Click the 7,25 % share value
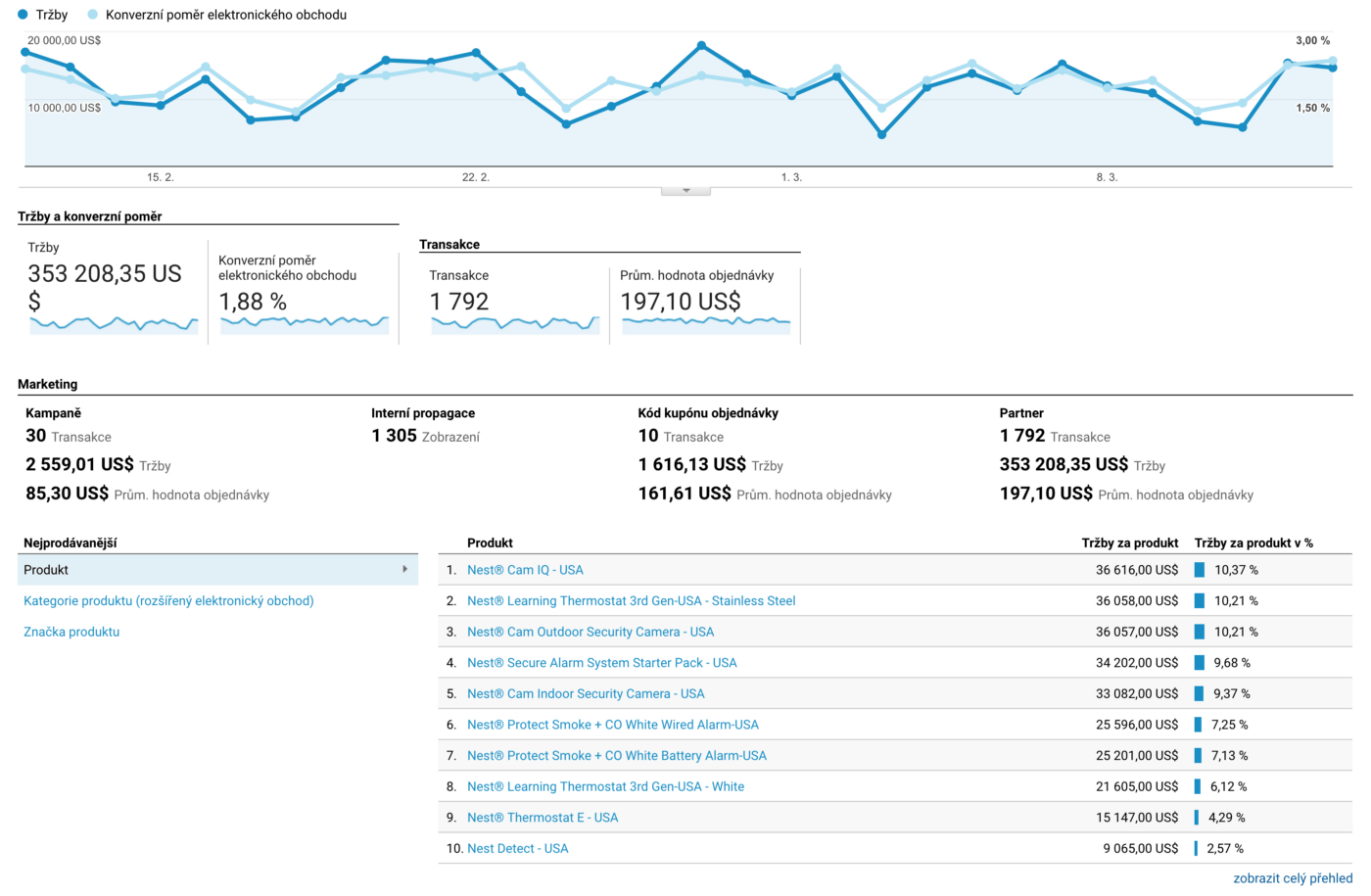1371x896 pixels. 1229,725
